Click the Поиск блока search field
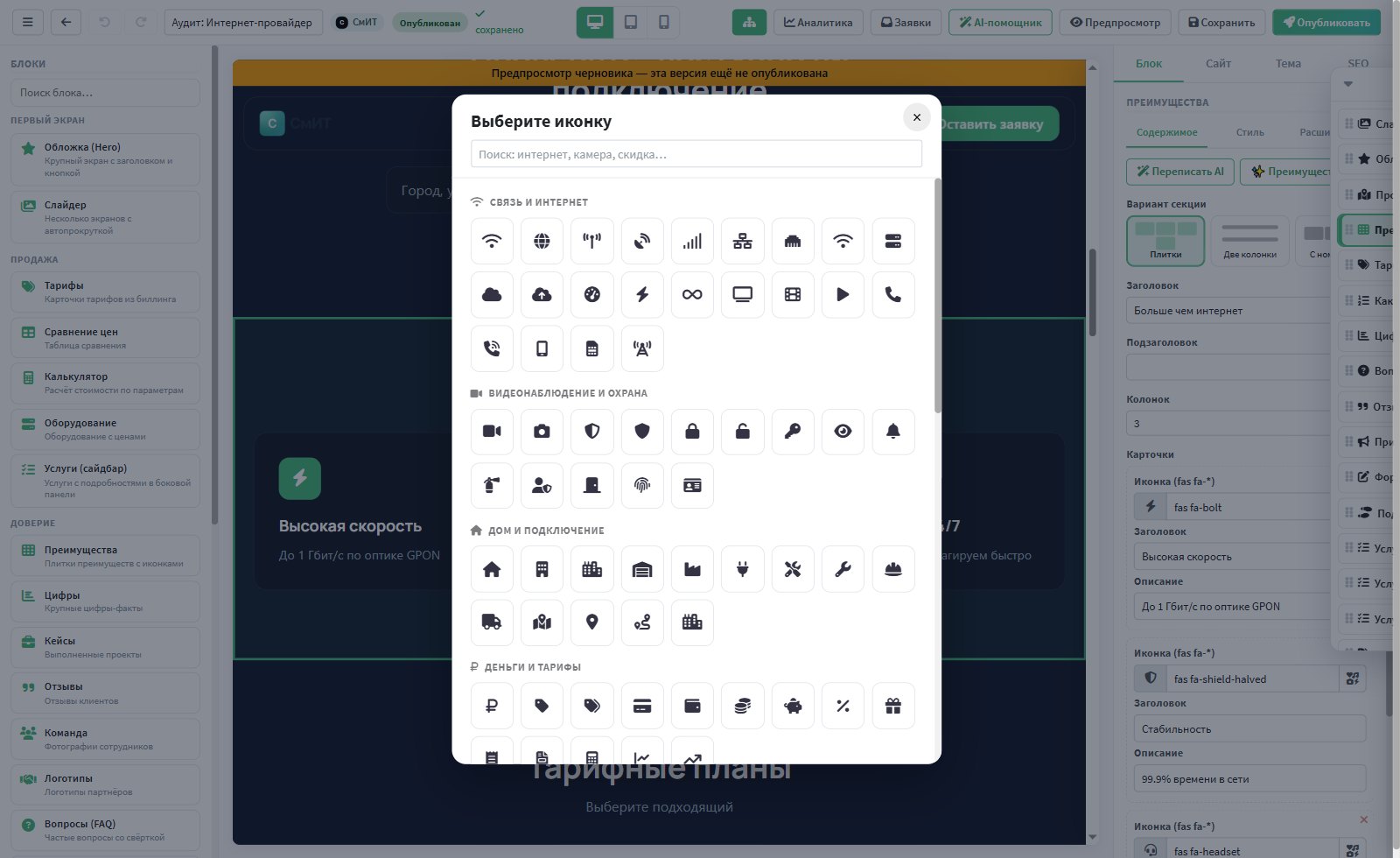This screenshot has height=858, width=1400. coord(105,93)
